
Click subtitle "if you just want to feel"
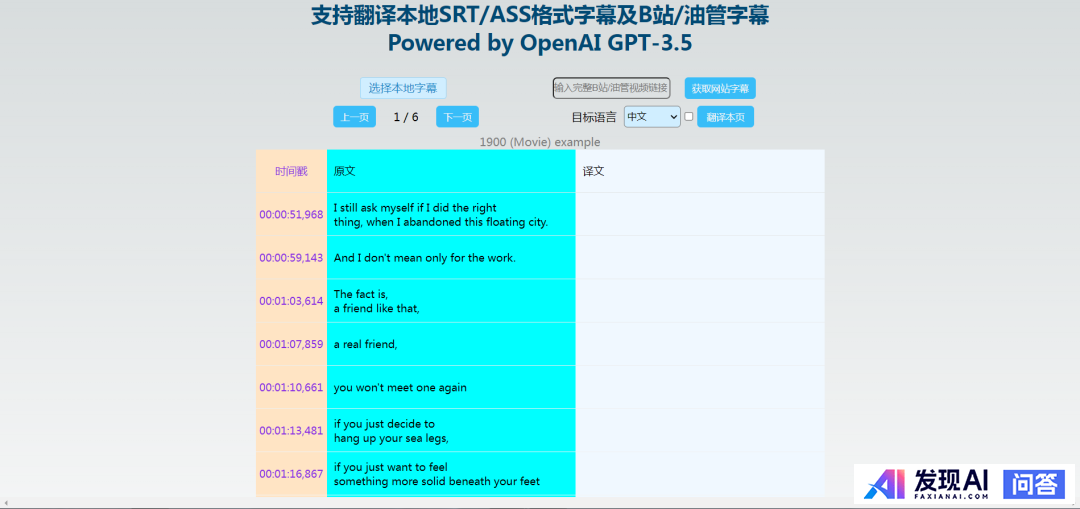(391, 467)
